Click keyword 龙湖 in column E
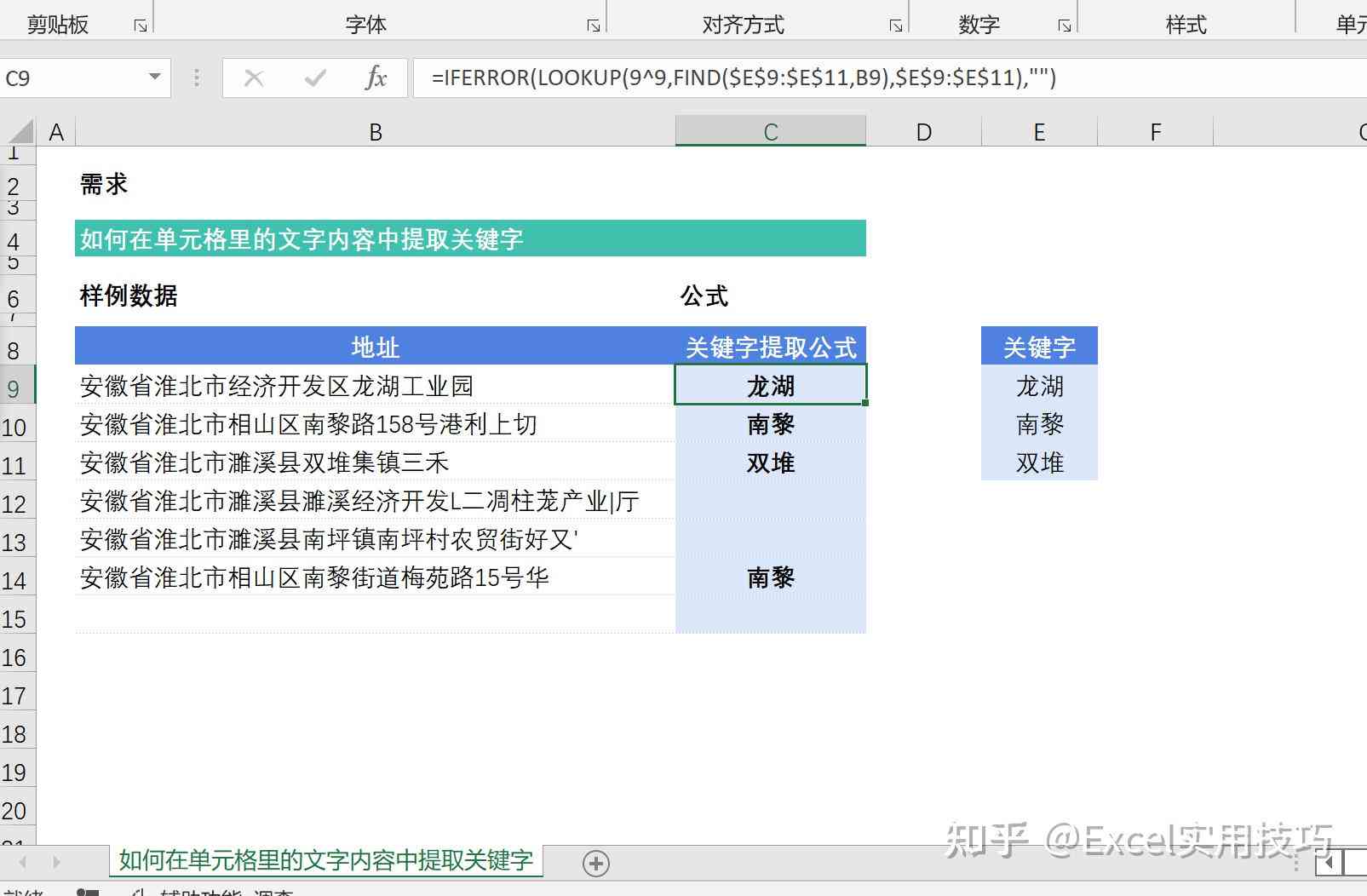 click(1039, 386)
